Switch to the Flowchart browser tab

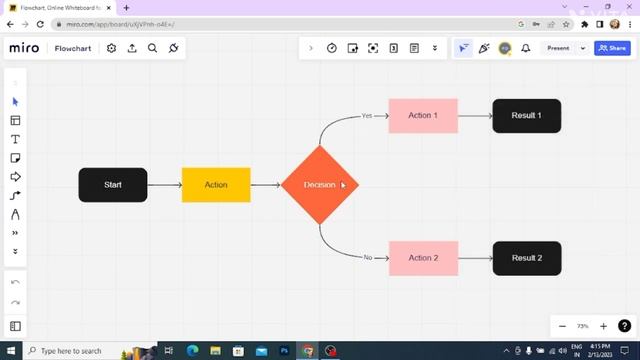click(x=60, y=8)
